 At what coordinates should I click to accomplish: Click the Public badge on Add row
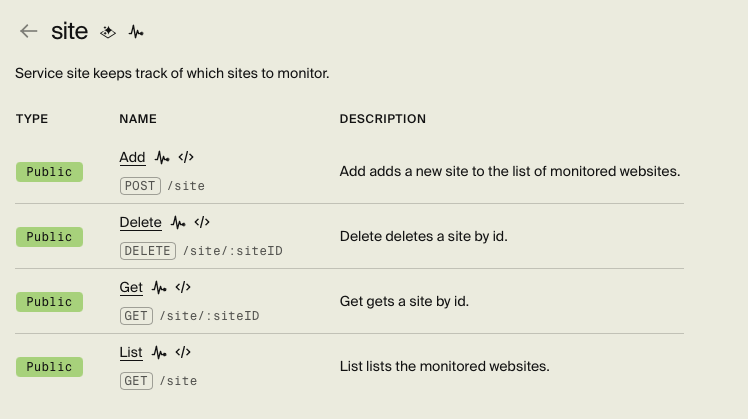pos(49,172)
